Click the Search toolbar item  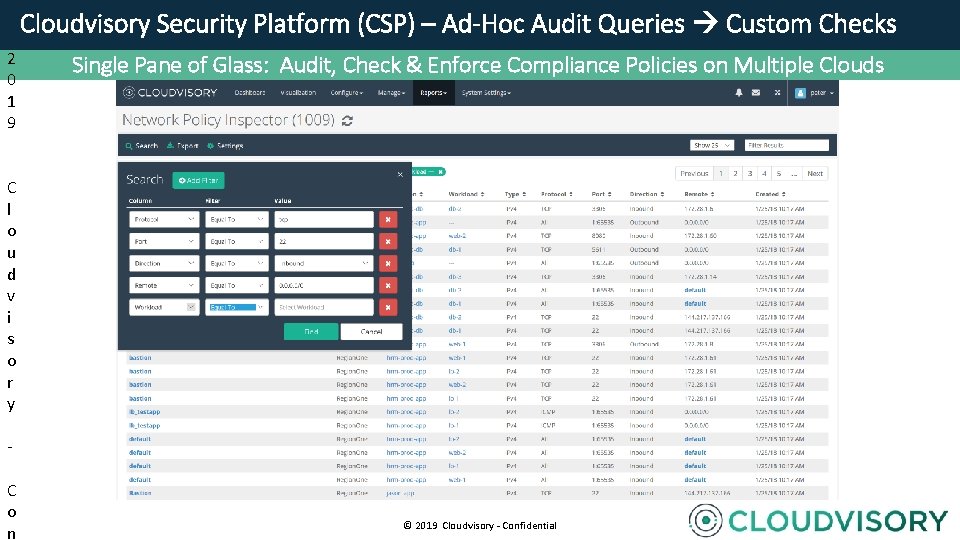[x=141, y=146]
